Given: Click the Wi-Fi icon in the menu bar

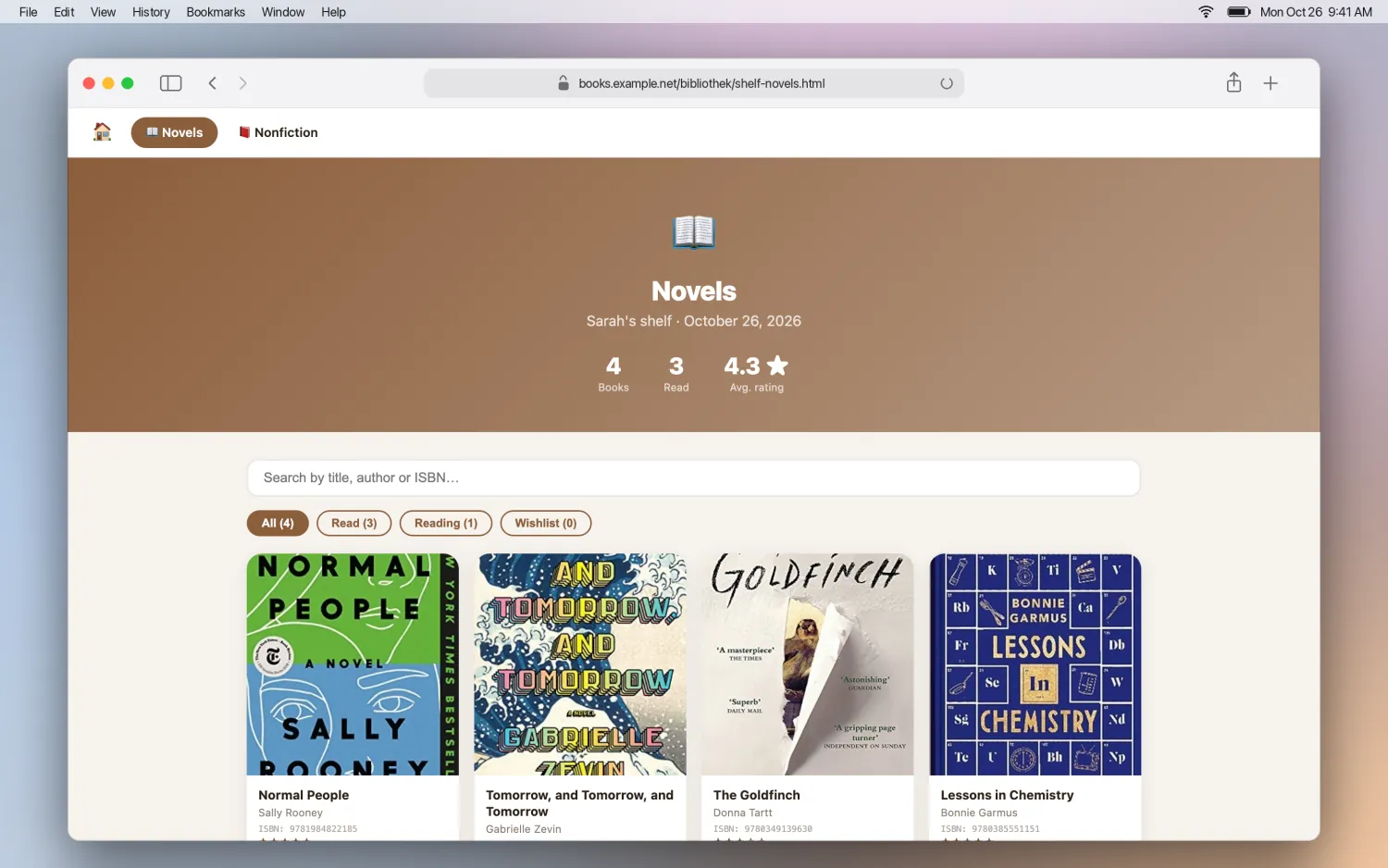Looking at the screenshot, I should point(1206,12).
